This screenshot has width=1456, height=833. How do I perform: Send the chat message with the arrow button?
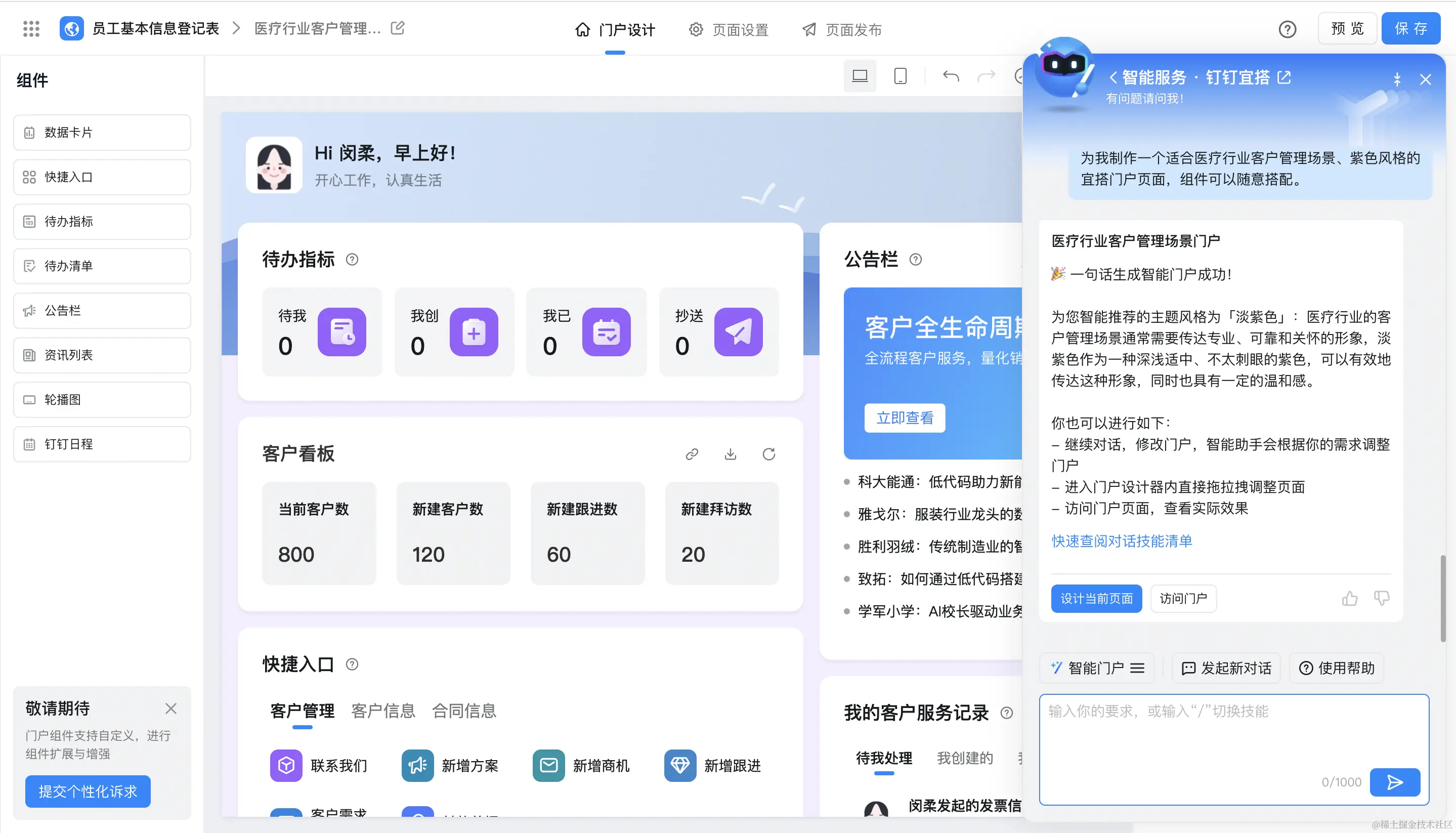pos(1395,782)
